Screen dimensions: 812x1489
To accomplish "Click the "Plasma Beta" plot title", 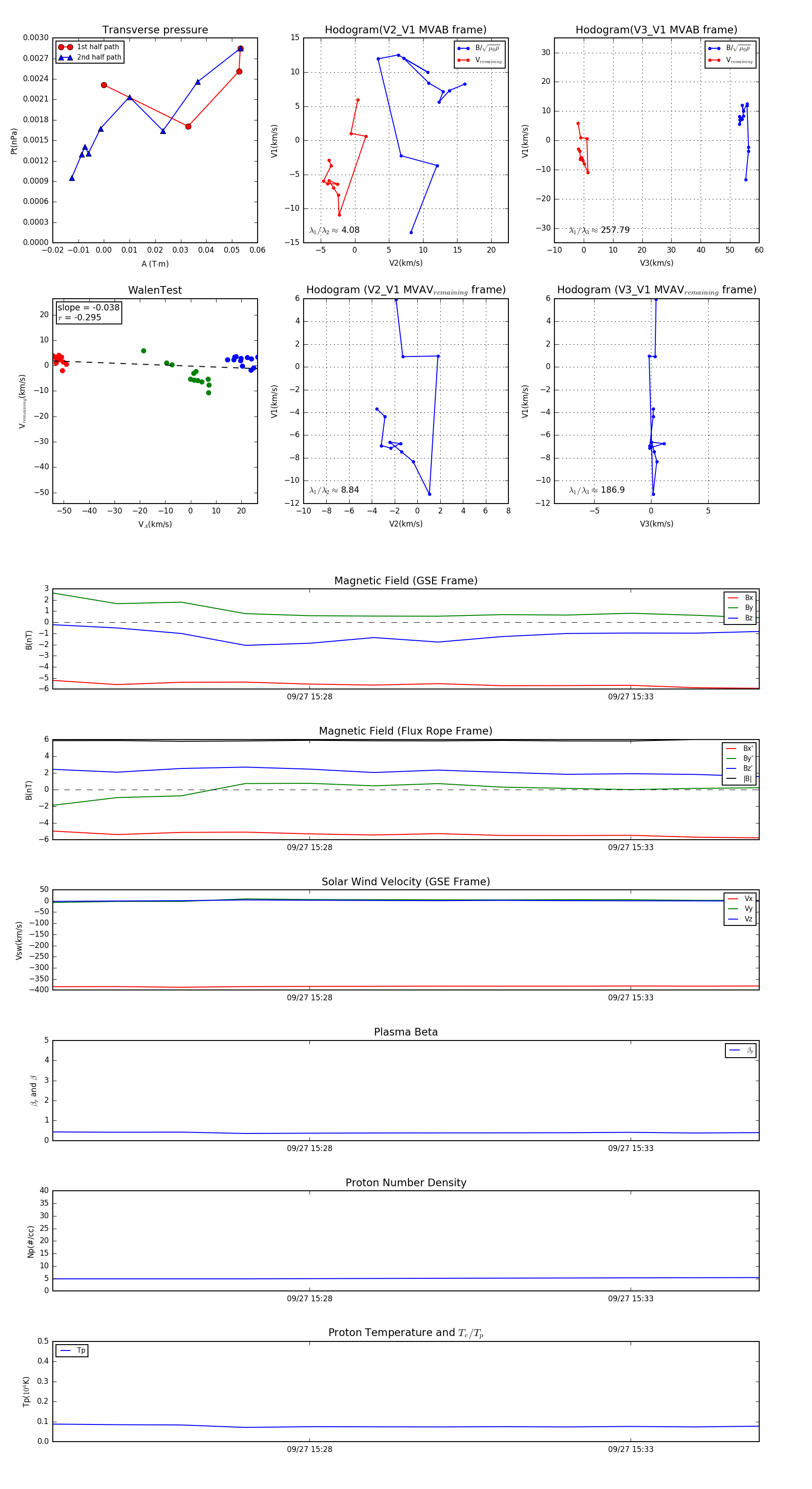I will click(x=406, y=1032).
